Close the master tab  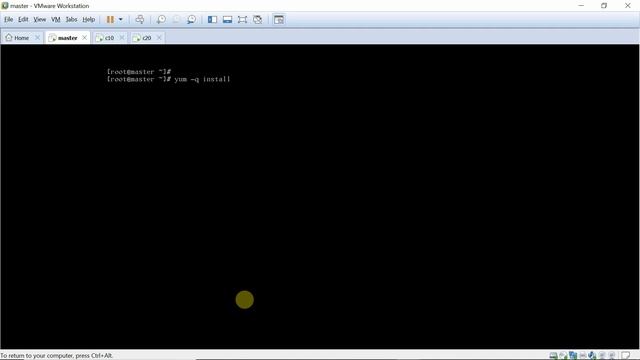[84, 38]
